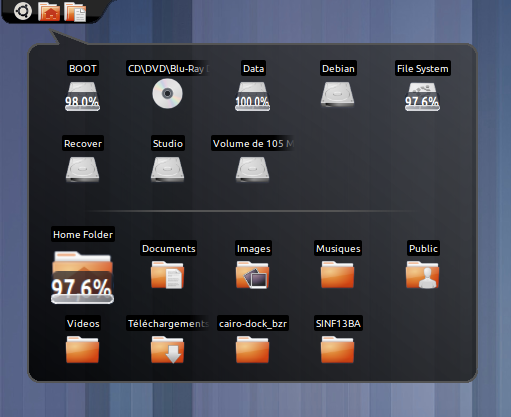Image resolution: width=511 pixels, height=417 pixels.
Task: Open the Téléchargements folder
Action: coord(167,349)
